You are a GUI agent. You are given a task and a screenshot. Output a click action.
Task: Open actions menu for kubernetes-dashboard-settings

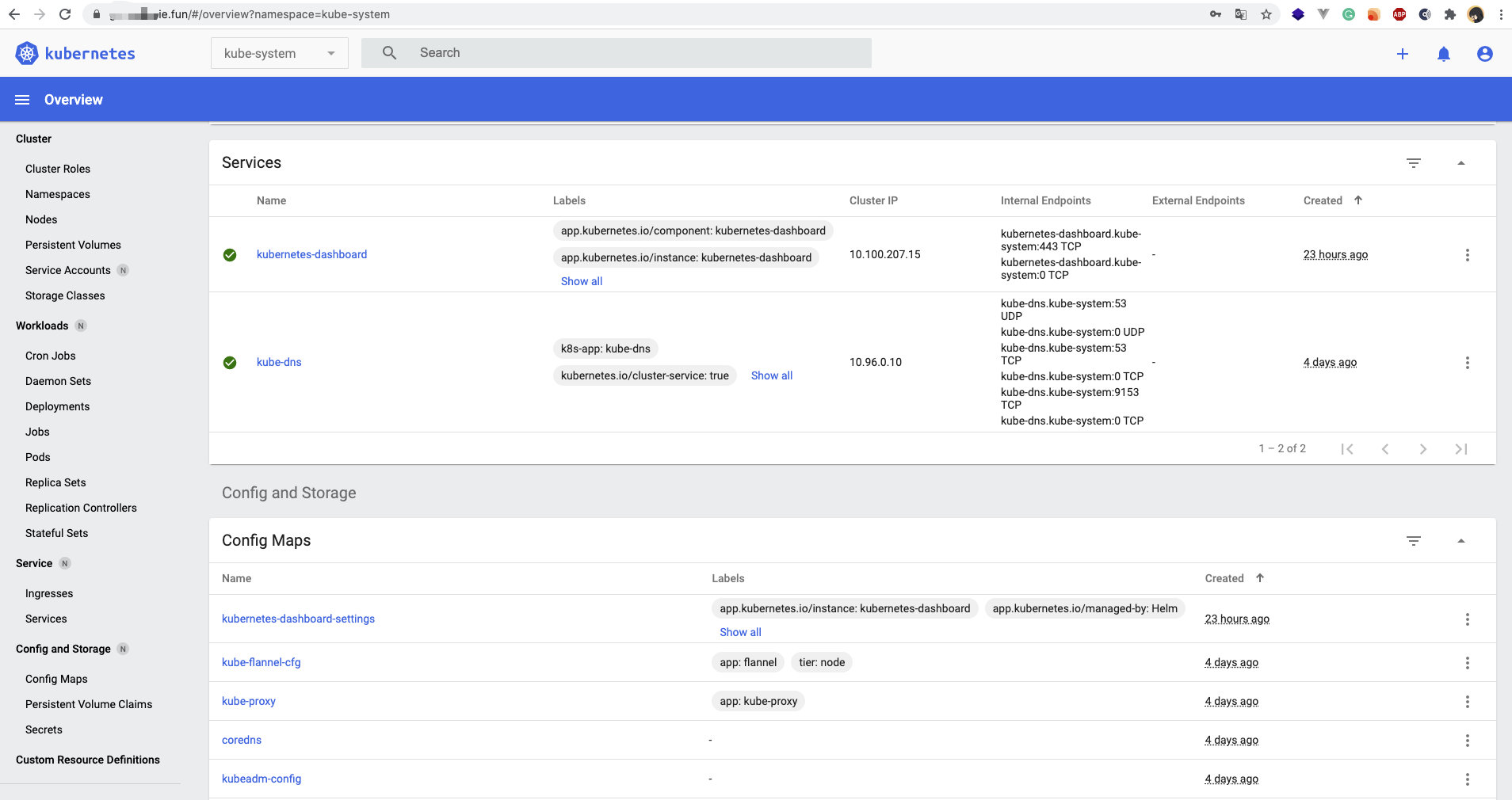(x=1468, y=619)
